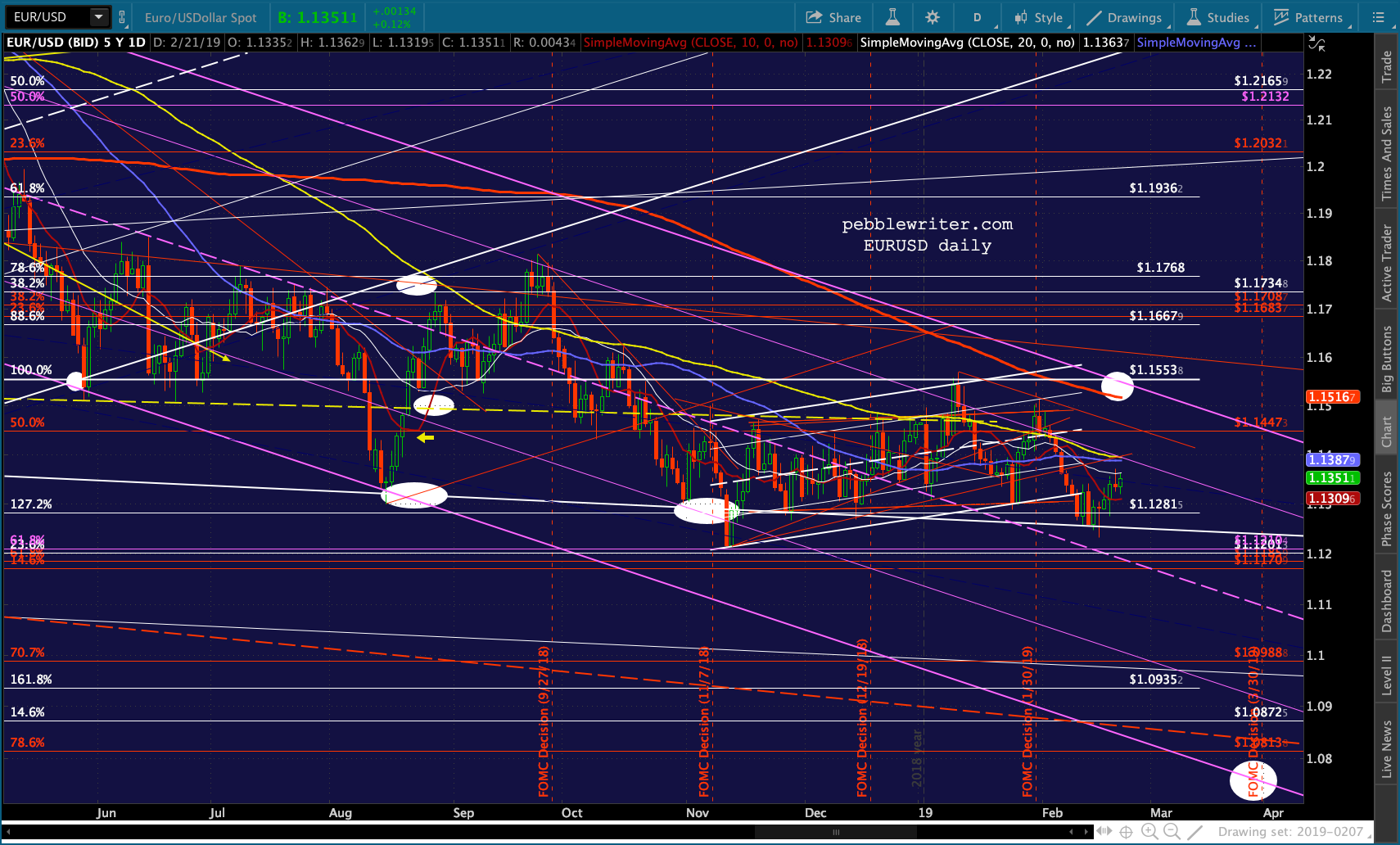
Task: Click the $1.2165 price level label
Action: coord(1262,81)
